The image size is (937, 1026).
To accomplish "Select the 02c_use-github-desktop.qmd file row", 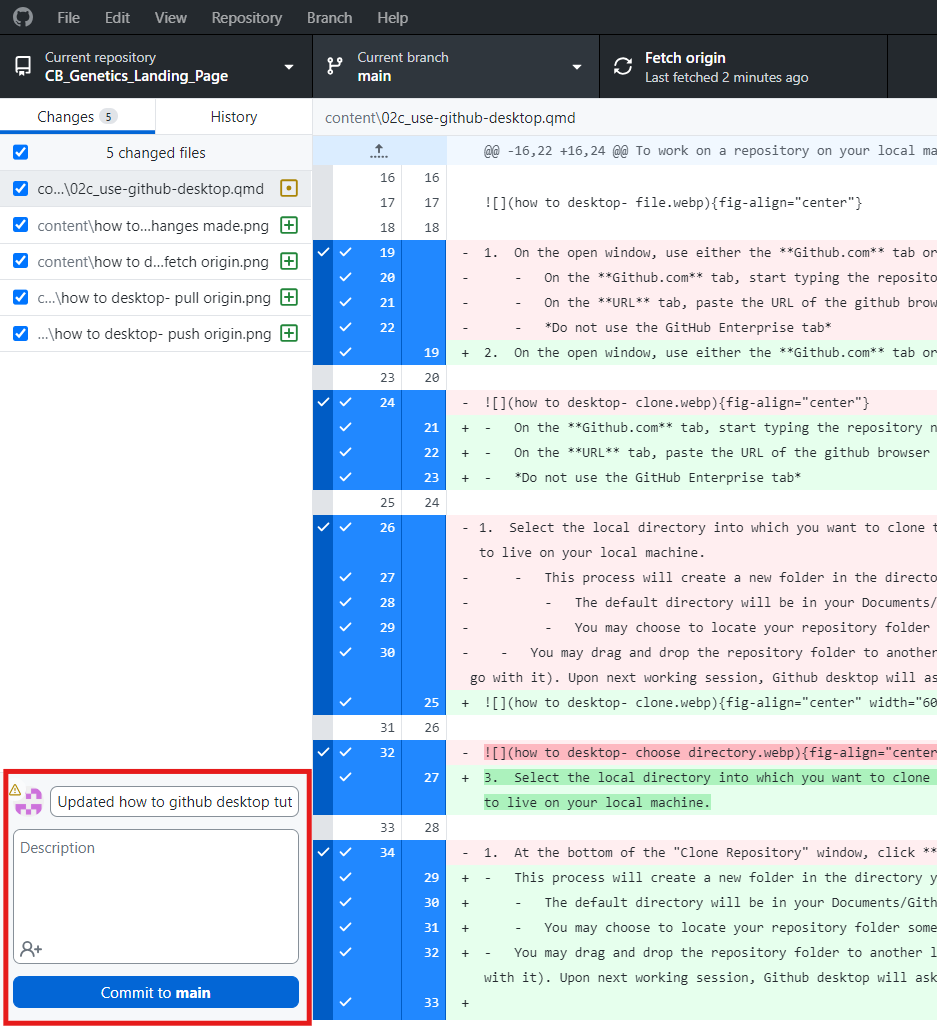I will (156, 188).
